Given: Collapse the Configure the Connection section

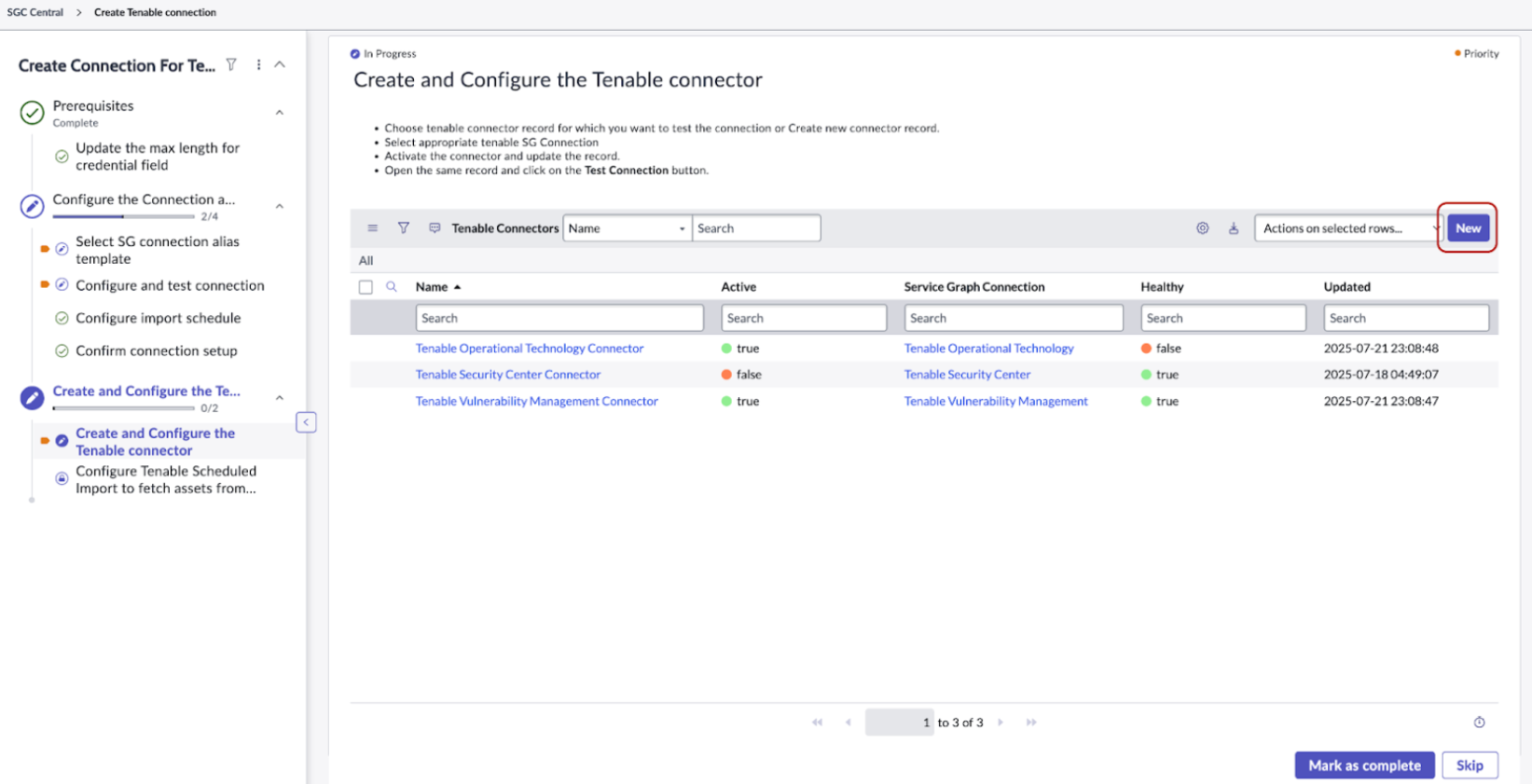Looking at the screenshot, I should point(280,206).
